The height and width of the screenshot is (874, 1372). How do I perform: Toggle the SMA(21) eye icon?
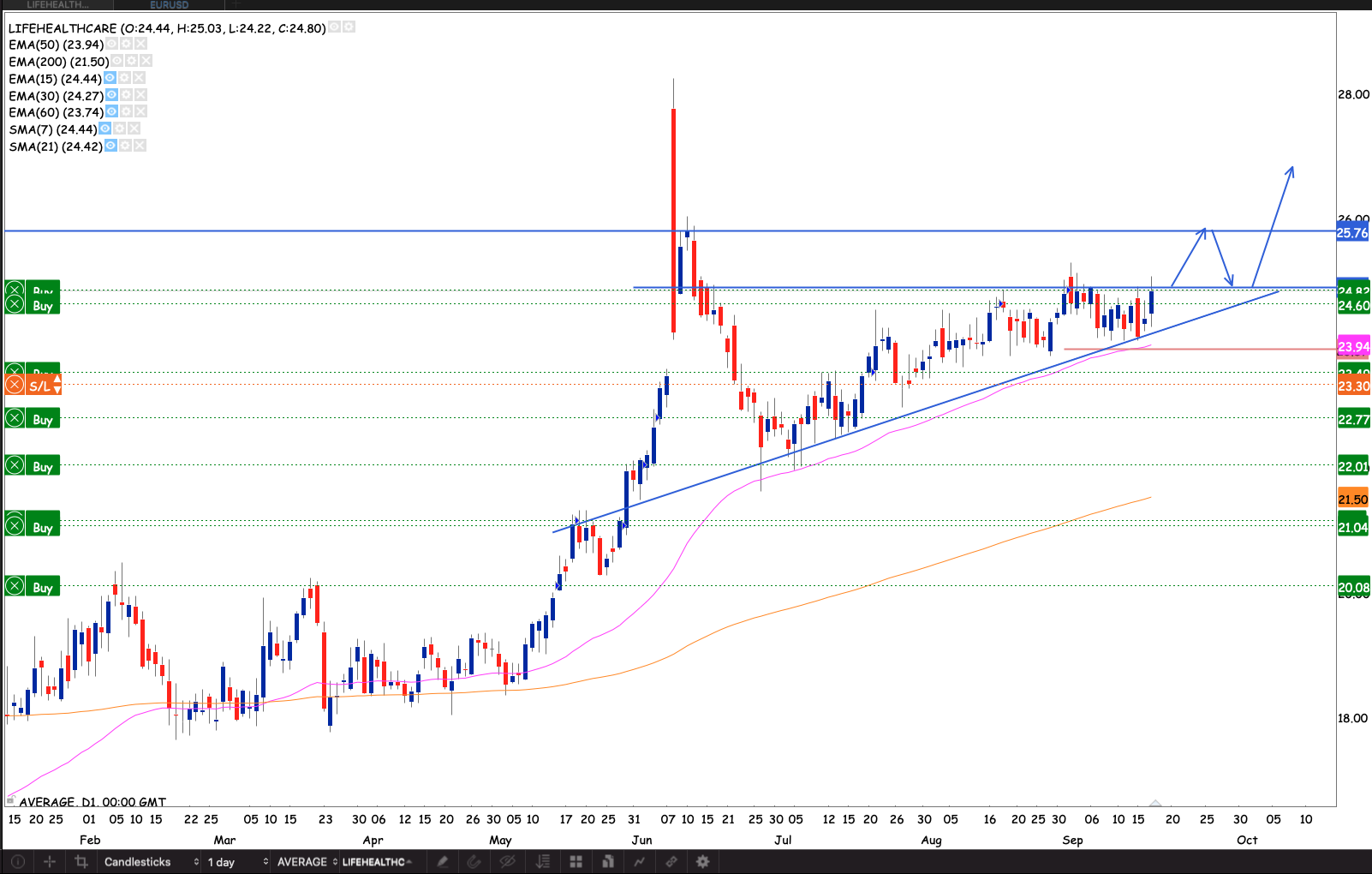coord(110,146)
